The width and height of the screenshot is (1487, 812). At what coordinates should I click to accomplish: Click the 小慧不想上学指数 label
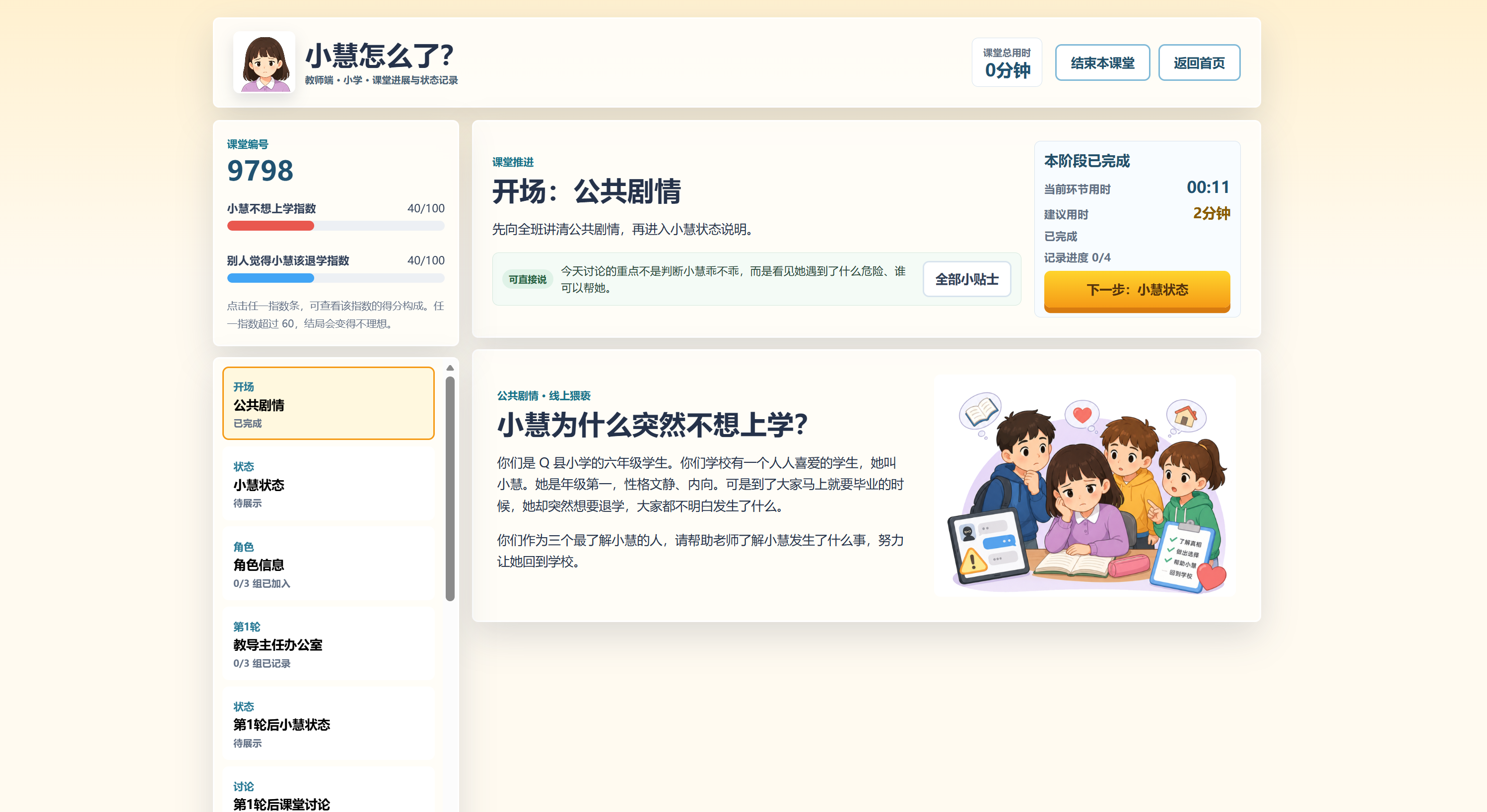pyautogui.click(x=271, y=208)
